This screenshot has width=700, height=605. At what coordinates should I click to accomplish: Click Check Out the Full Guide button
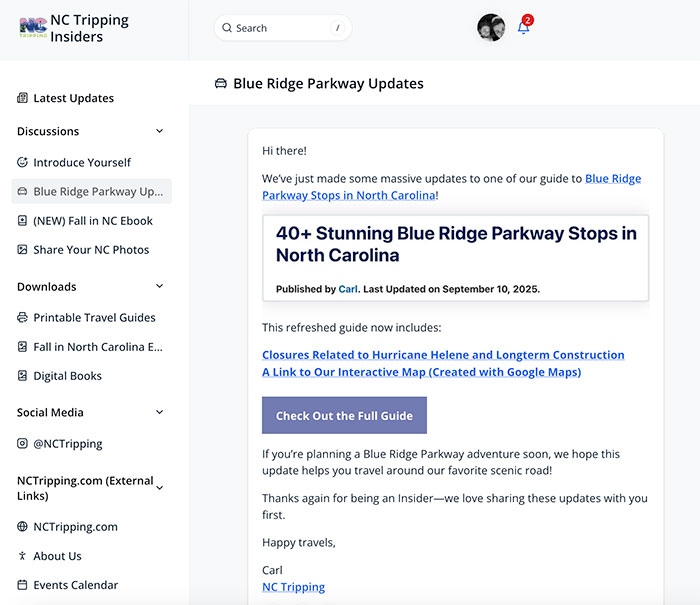coord(344,415)
